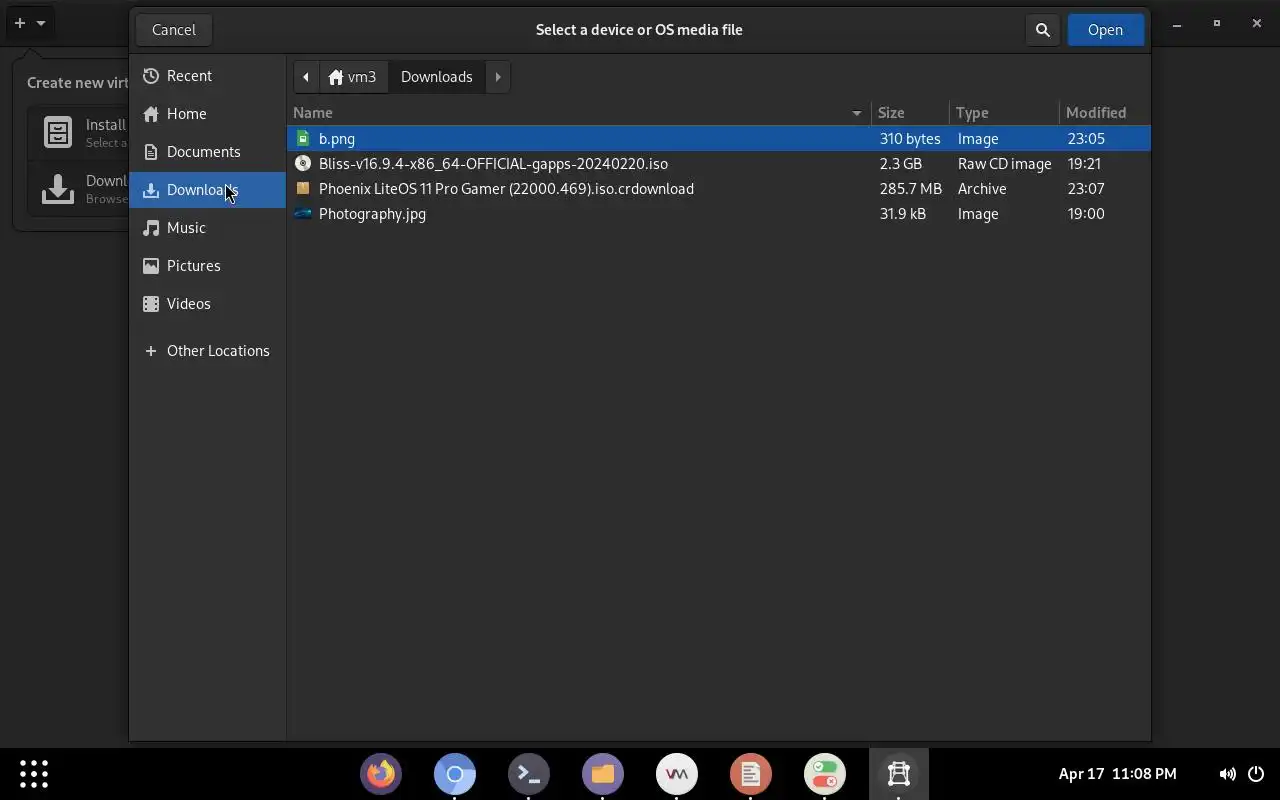Image resolution: width=1280 pixels, height=800 pixels.
Task: Open the white waveform app in dock
Action: (677, 774)
